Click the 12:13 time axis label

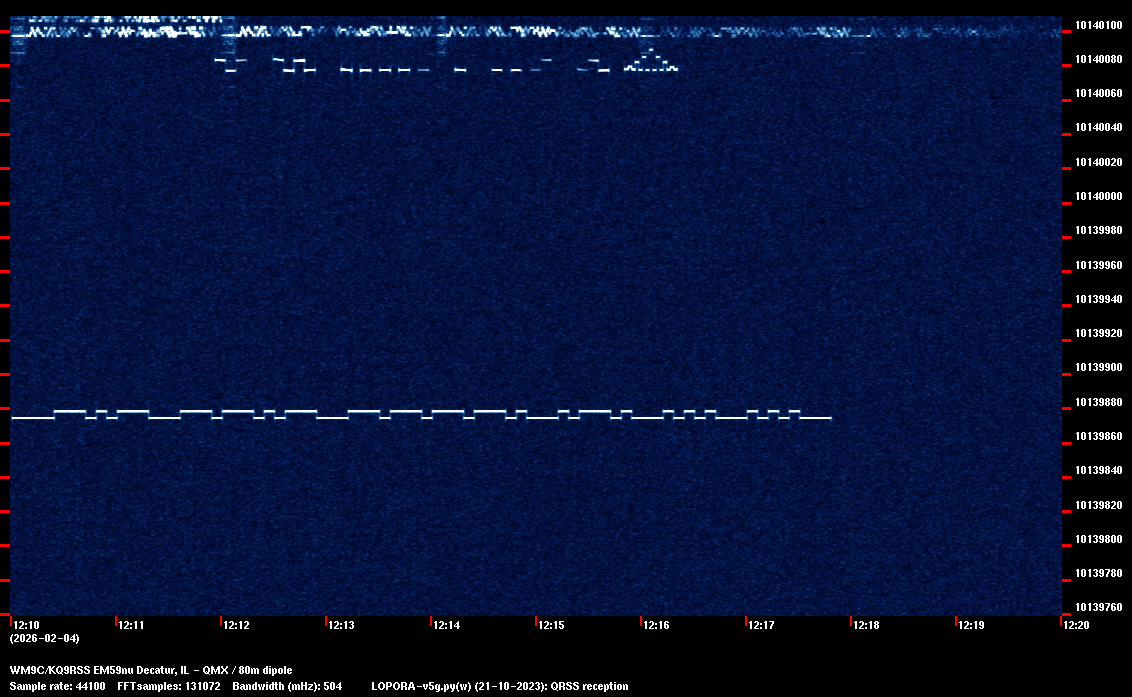(x=341, y=625)
